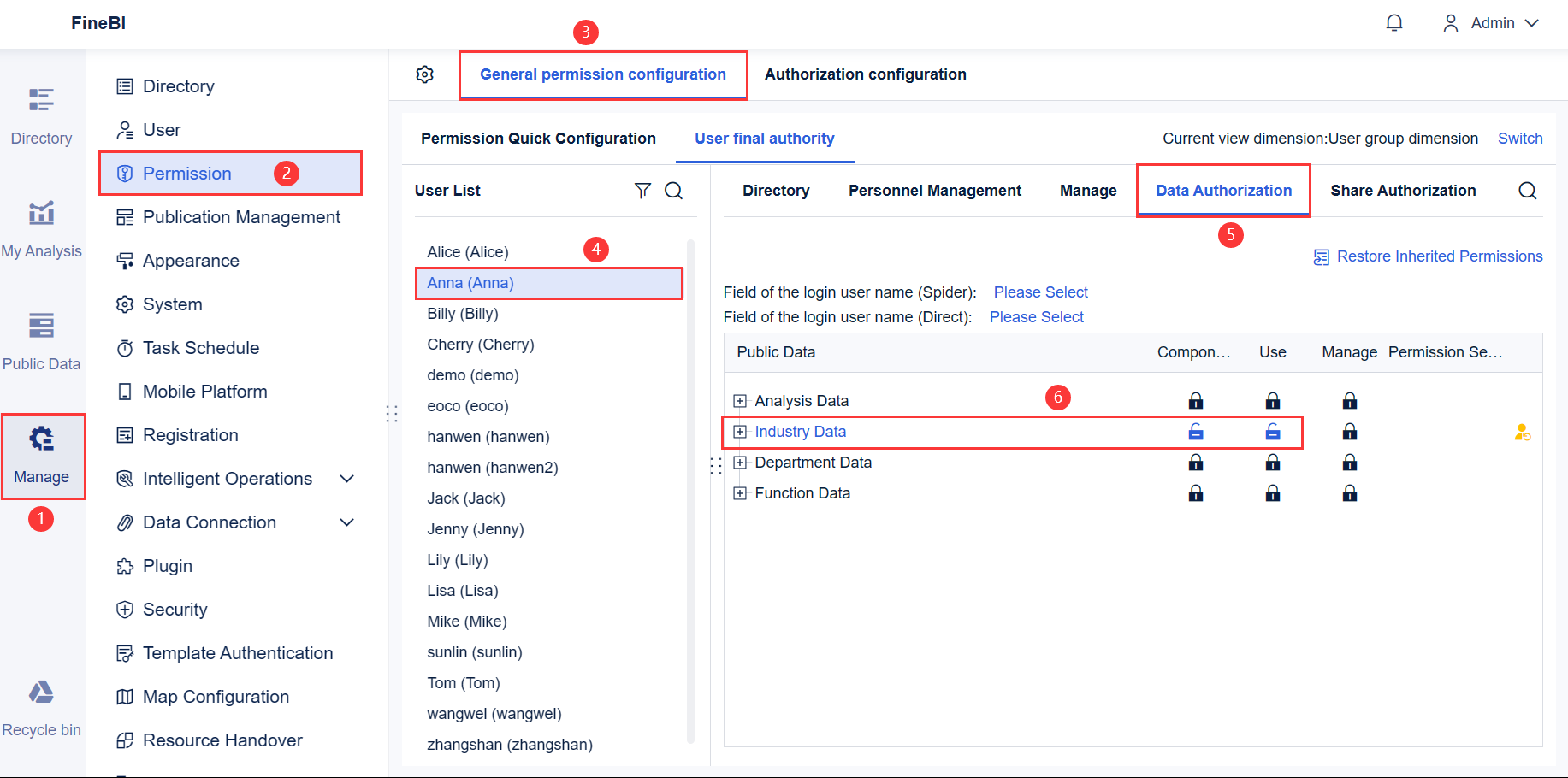Disable the unlocked Use permission on Industry Data
Image resolution: width=1568 pixels, height=778 pixels.
1273,432
